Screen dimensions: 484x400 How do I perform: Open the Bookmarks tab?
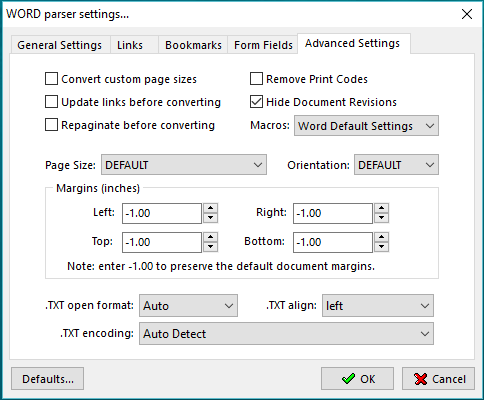pyautogui.click(x=193, y=45)
